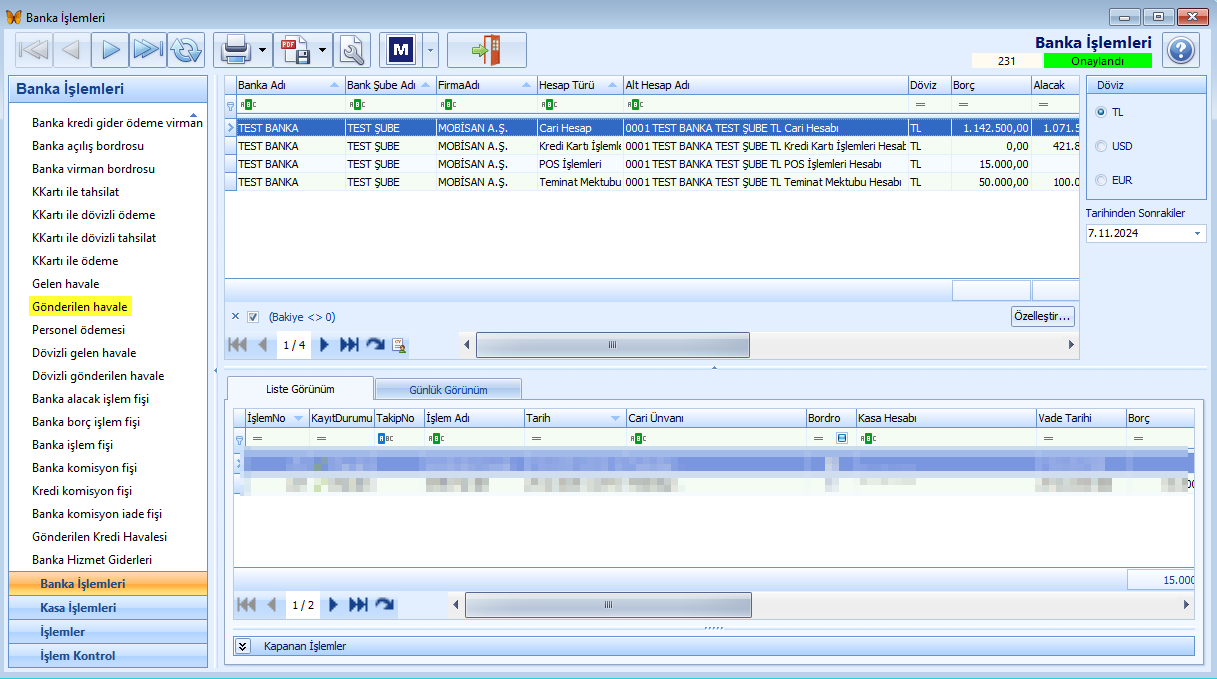Open the Tarihinden Sonrakiler date dropdown
The width and height of the screenshot is (1217, 679).
1198,233
